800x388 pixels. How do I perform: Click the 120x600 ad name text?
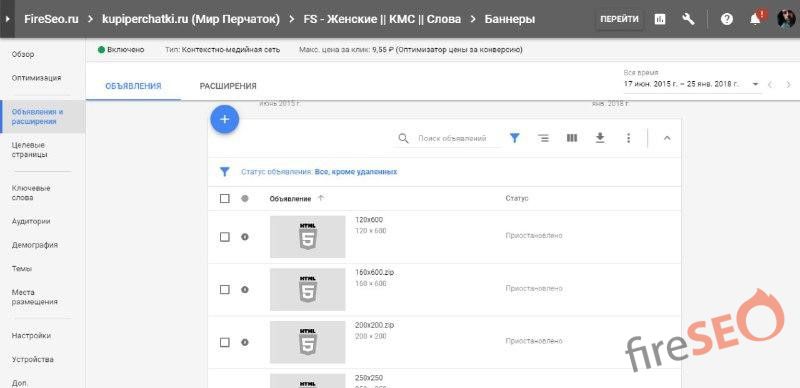click(x=369, y=220)
